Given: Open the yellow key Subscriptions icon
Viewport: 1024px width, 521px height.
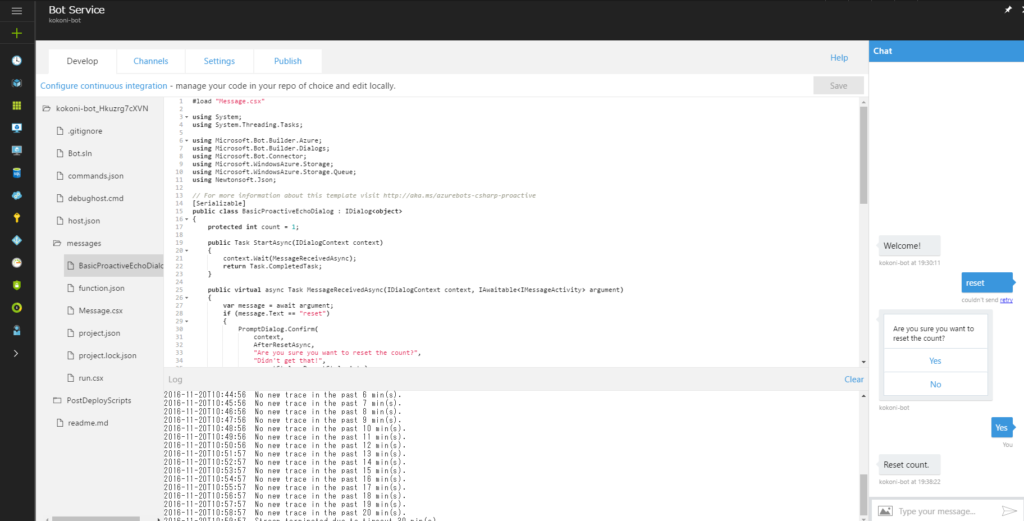Looking at the screenshot, I should [x=17, y=218].
